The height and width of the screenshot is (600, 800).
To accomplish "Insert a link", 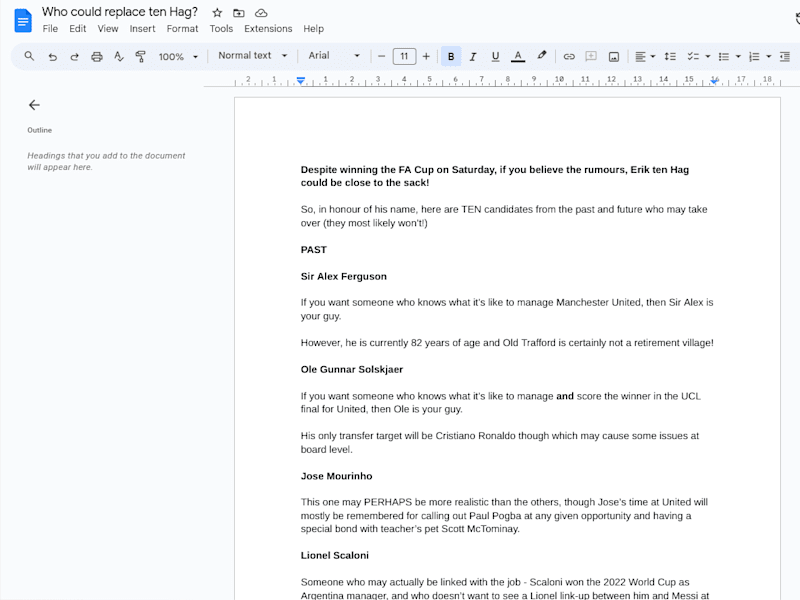I will pos(569,57).
